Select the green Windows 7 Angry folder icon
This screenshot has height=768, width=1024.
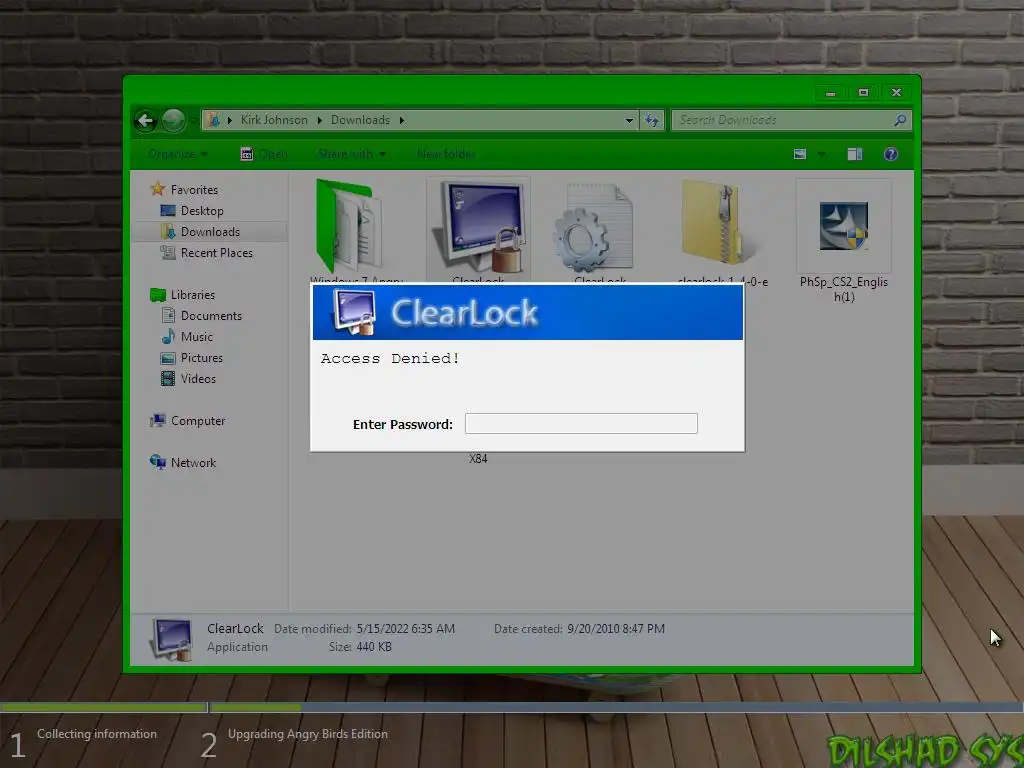click(349, 225)
